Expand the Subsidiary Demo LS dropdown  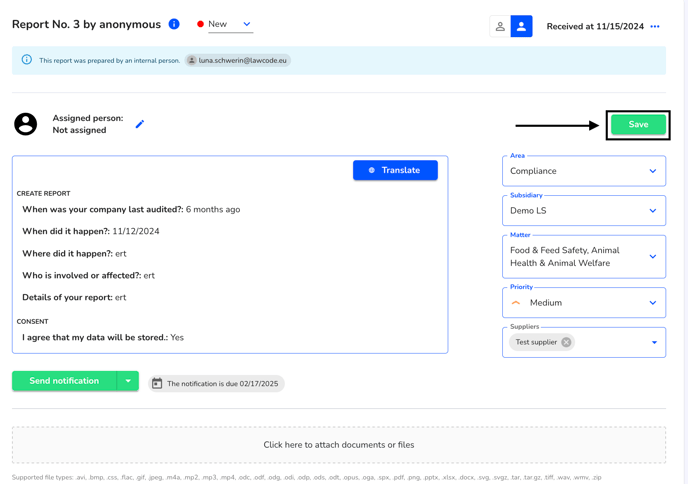(x=584, y=211)
